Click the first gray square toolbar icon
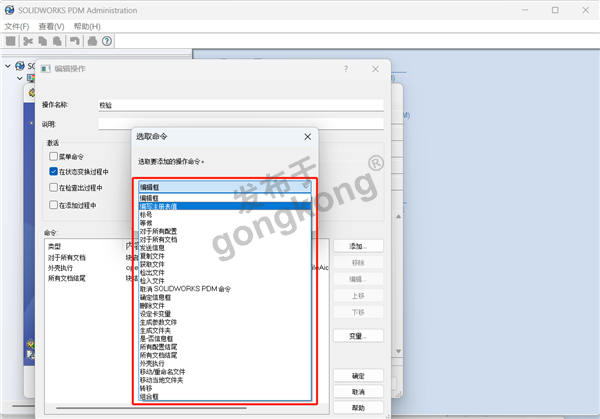600x419 pixels. [11, 41]
